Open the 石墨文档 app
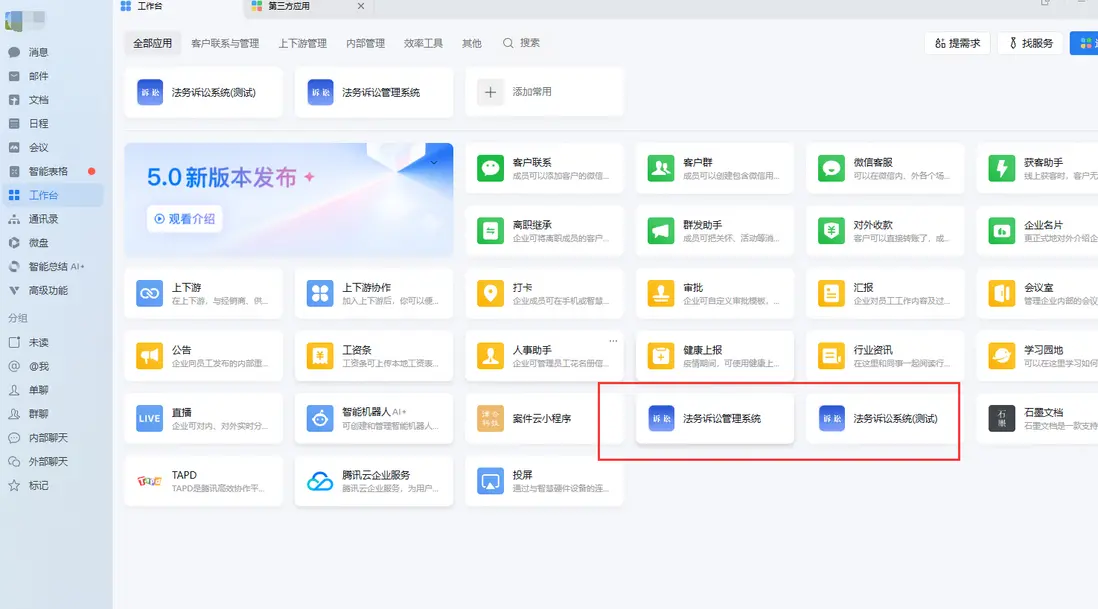Viewport: 1098px width, 609px height. [x=1037, y=419]
